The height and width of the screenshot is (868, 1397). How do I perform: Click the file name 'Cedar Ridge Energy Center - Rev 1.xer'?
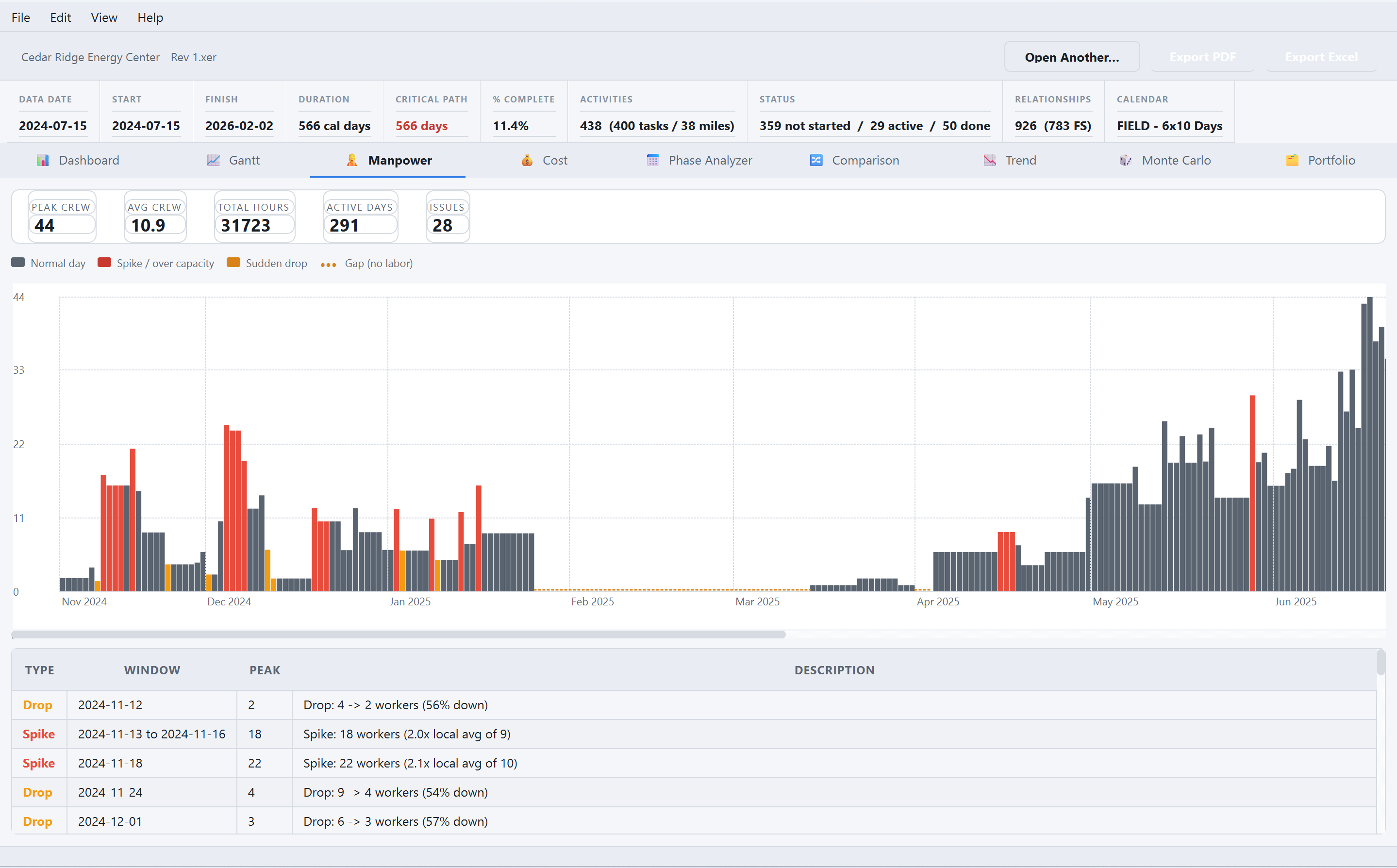click(x=119, y=57)
